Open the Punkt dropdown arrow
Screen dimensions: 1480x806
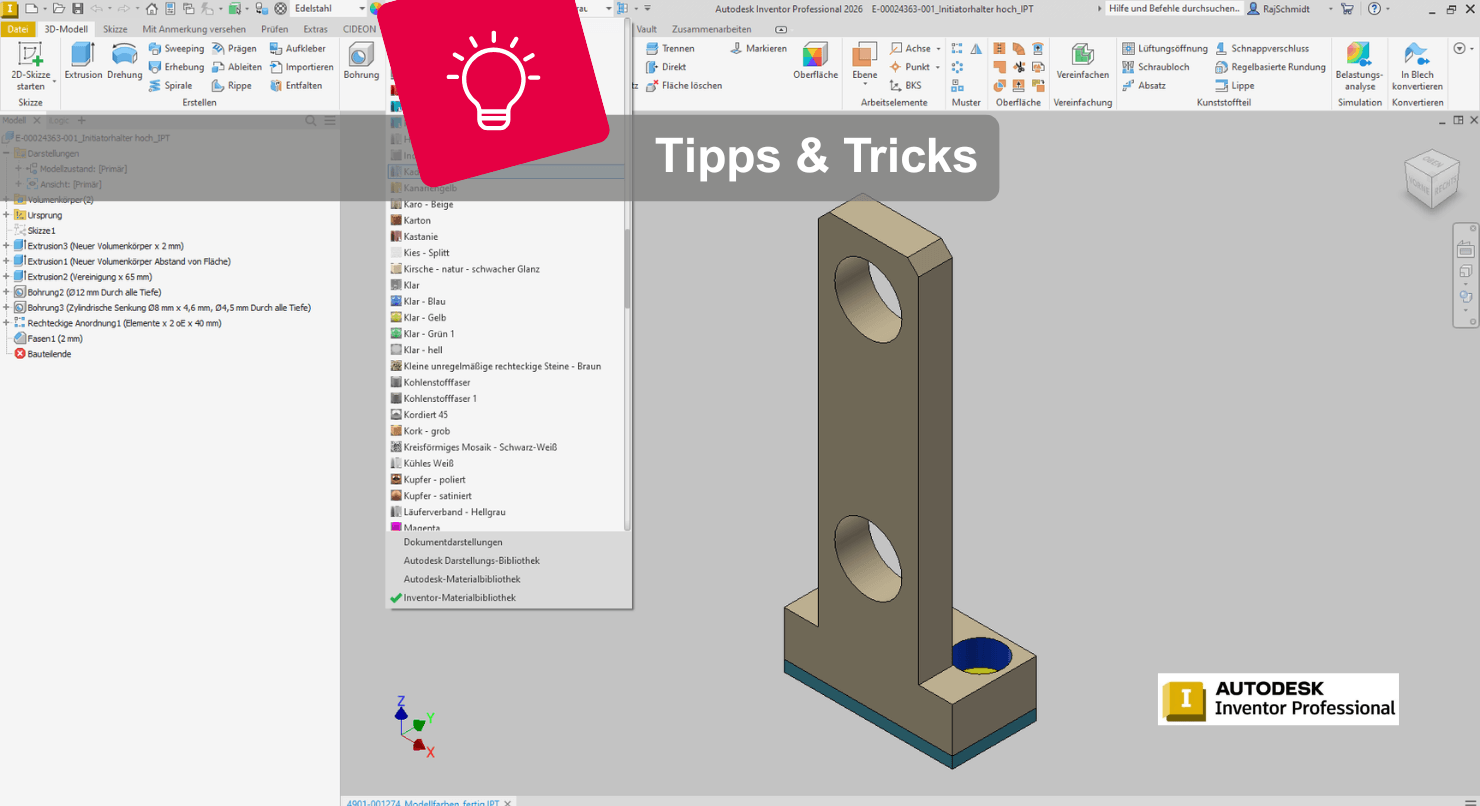coord(939,67)
